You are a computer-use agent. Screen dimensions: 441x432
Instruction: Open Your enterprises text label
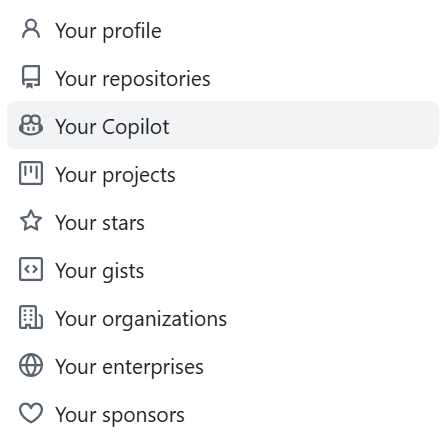coord(129,367)
